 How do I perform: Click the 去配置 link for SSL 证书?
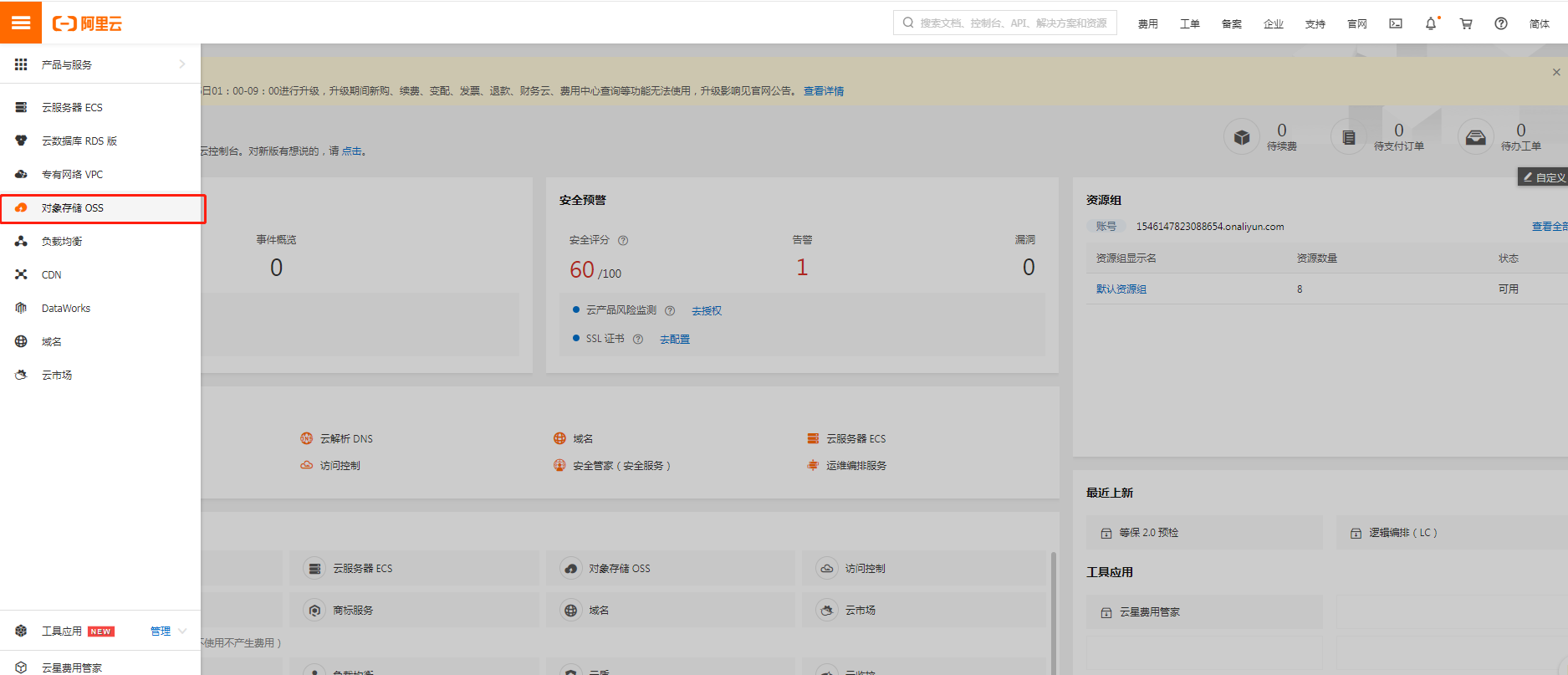675,340
